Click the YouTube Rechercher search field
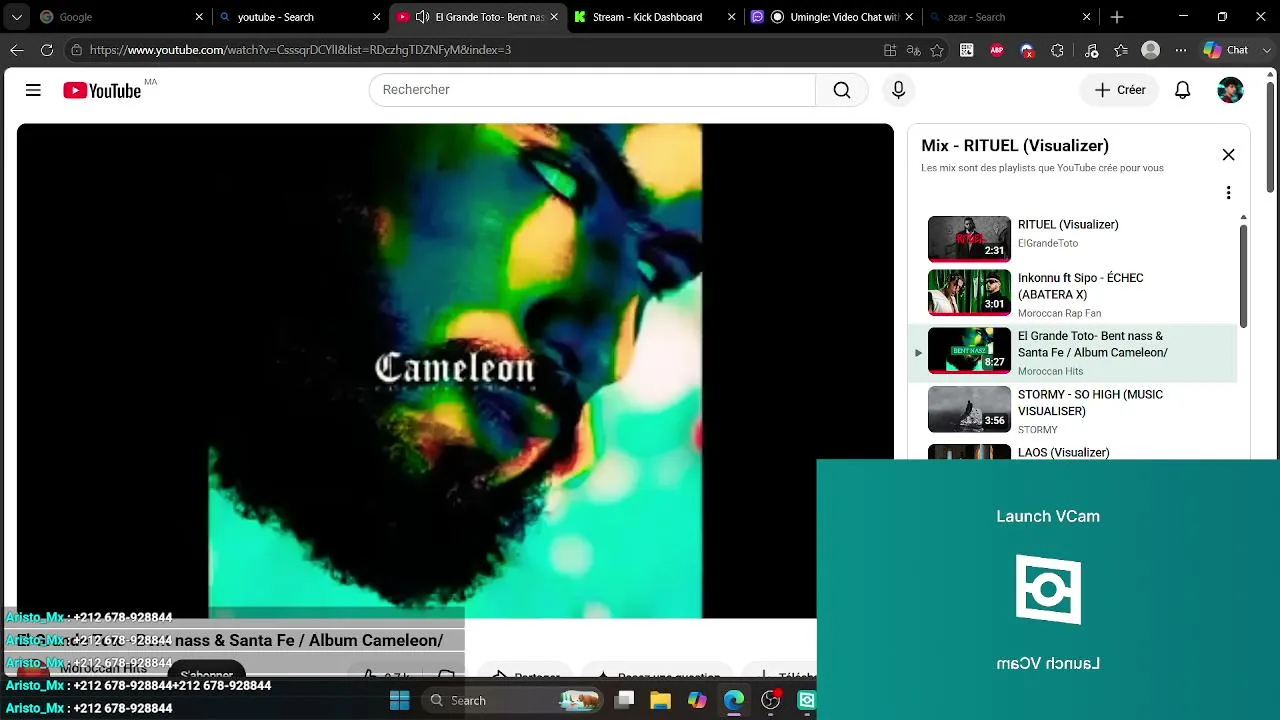The image size is (1280, 720). 592,90
